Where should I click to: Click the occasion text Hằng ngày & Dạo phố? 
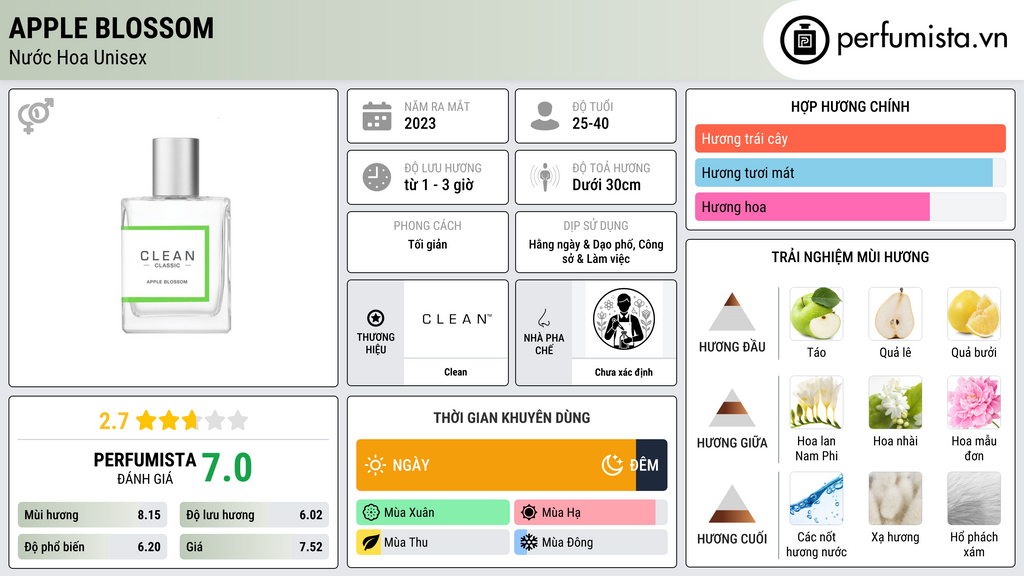coord(596,251)
